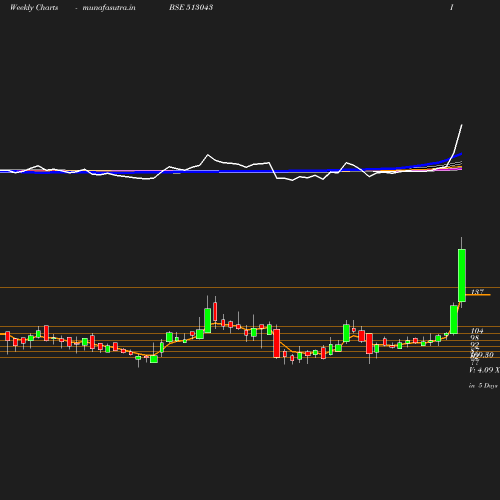Click the 'V: 4.09 X' volume label
Viewport: 500px width, 500px height.
pyautogui.click(x=484, y=370)
